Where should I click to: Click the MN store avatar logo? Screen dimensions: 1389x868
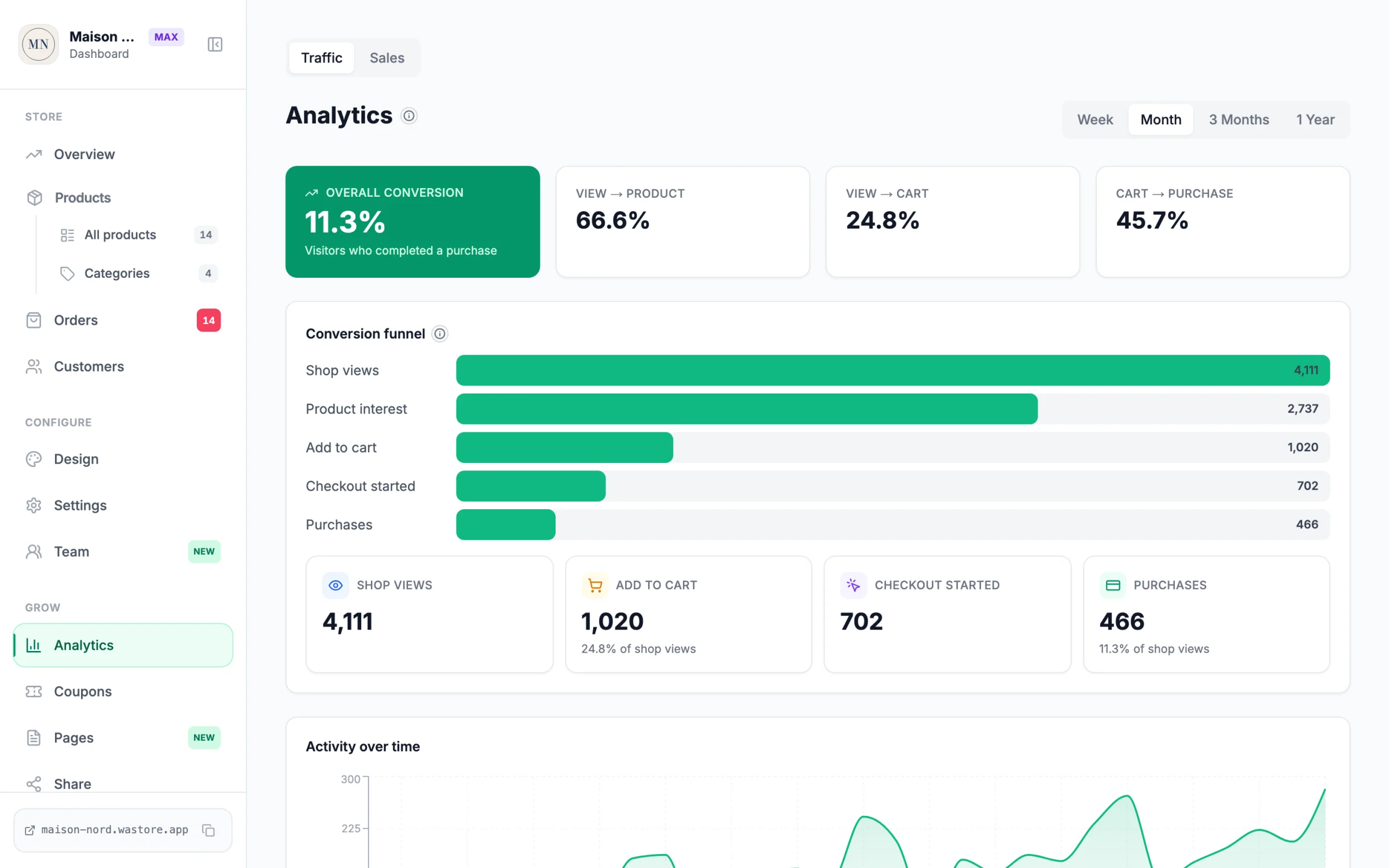tap(38, 45)
